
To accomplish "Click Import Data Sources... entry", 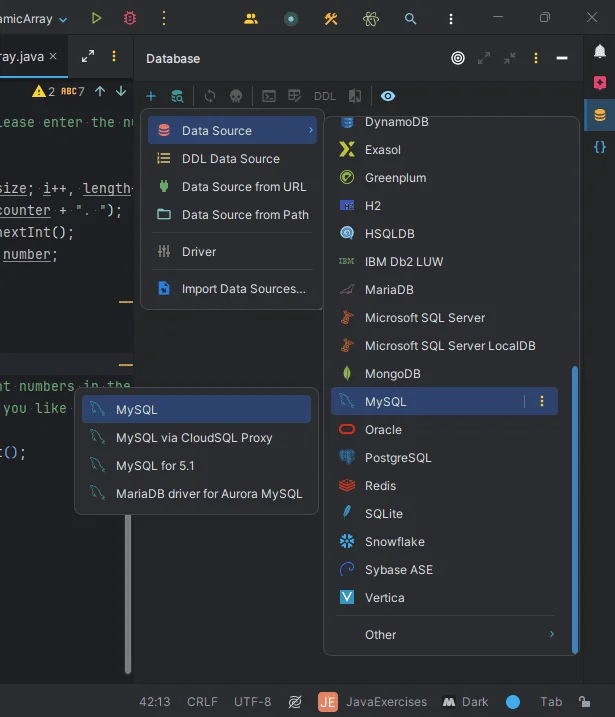I will pyautogui.click(x=232, y=289).
